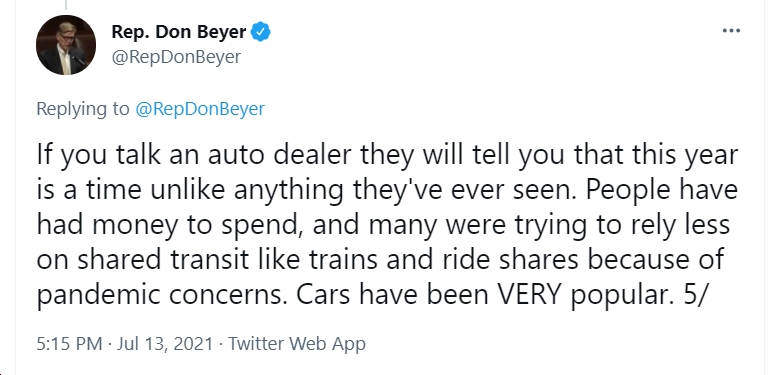This screenshot has width=770, height=375.
Task: Click the 5:15 PM timestamp
Action: pyautogui.click(x=69, y=343)
